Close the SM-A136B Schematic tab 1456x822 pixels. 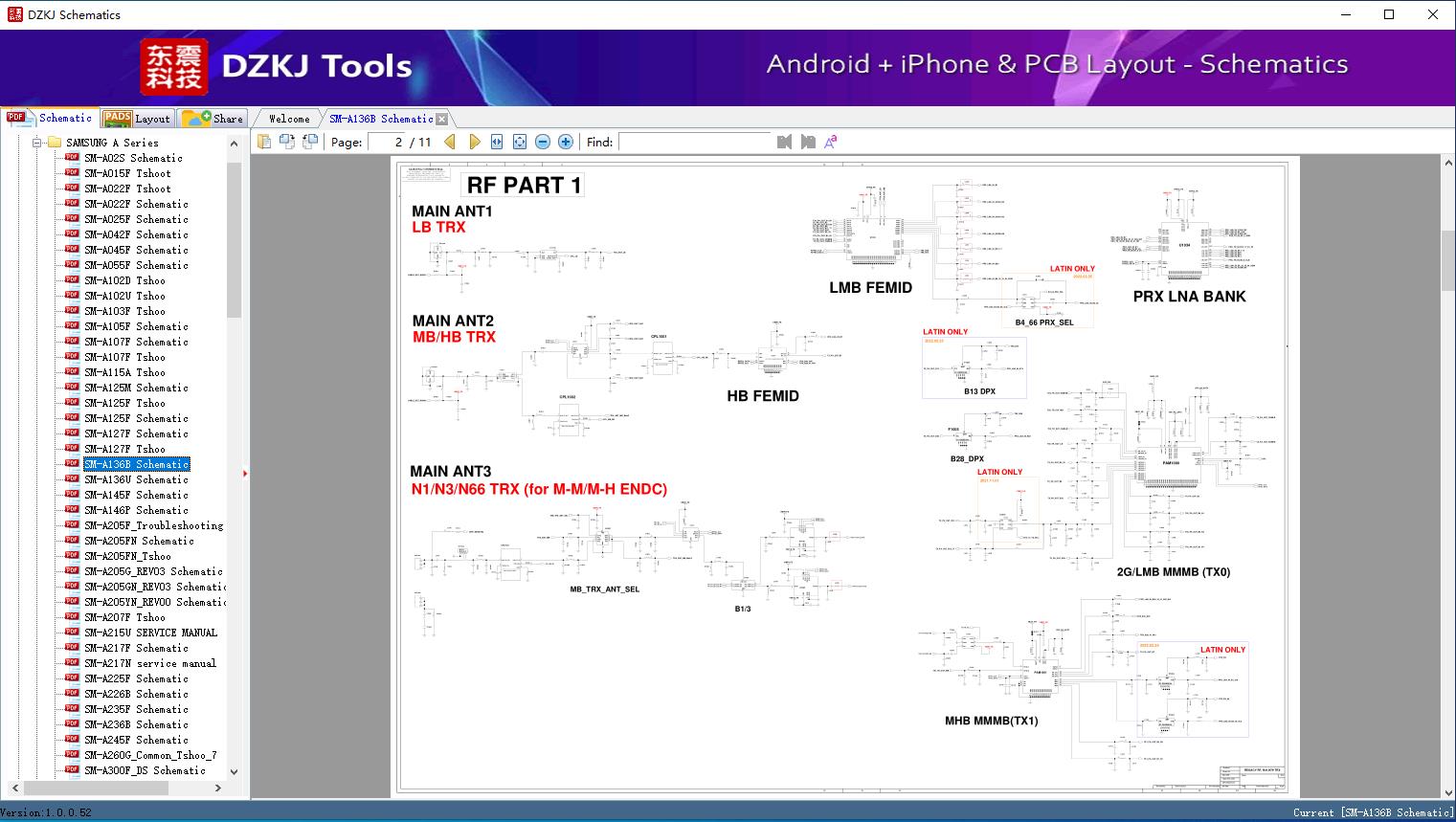(x=442, y=120)
